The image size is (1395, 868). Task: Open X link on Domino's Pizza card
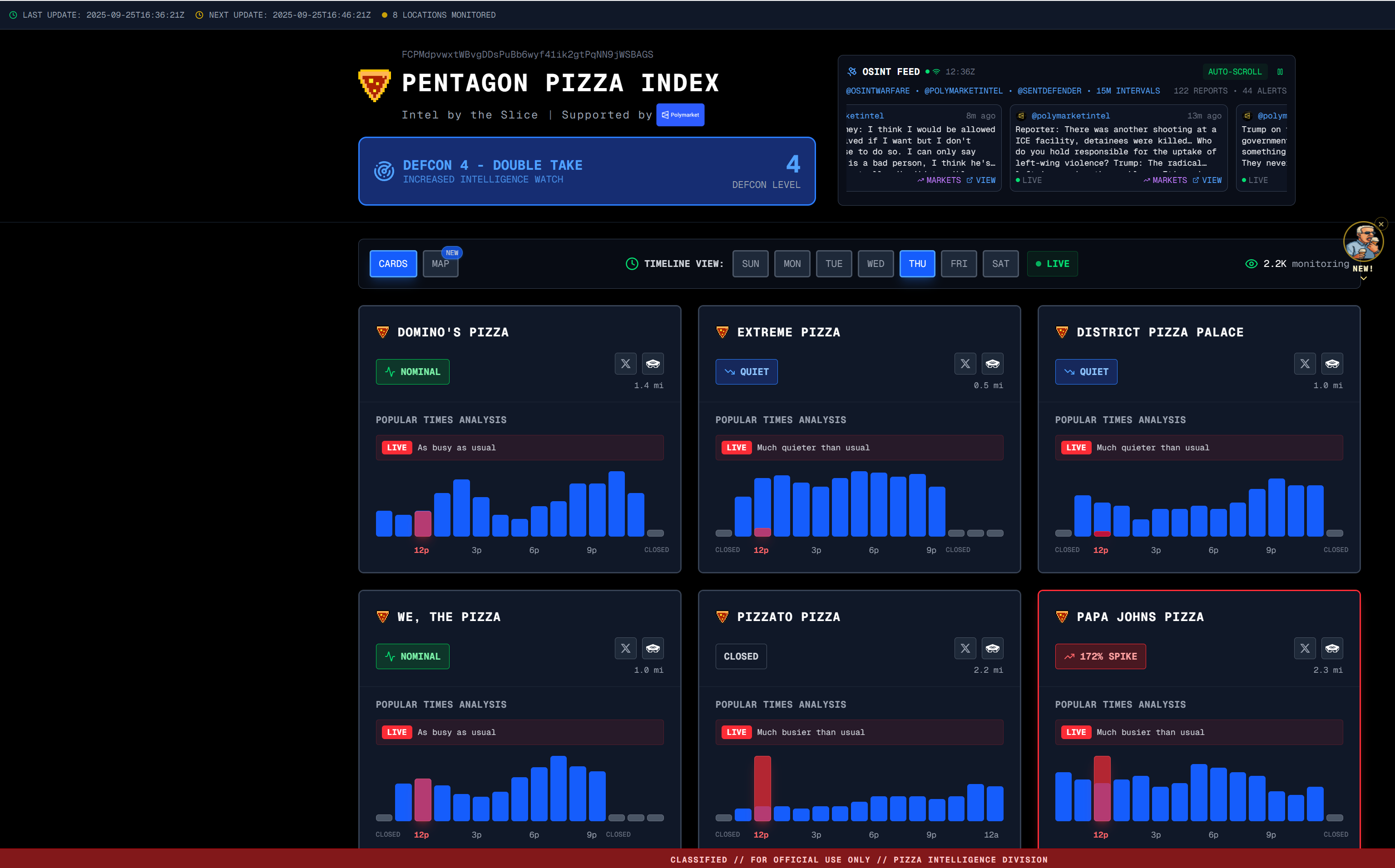[x=625, y=363]
